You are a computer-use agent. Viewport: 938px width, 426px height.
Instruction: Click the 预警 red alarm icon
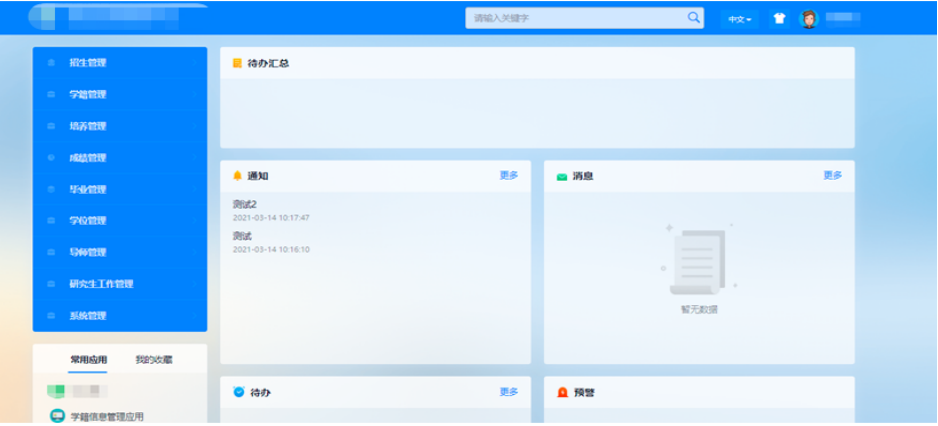coord(562,392)
